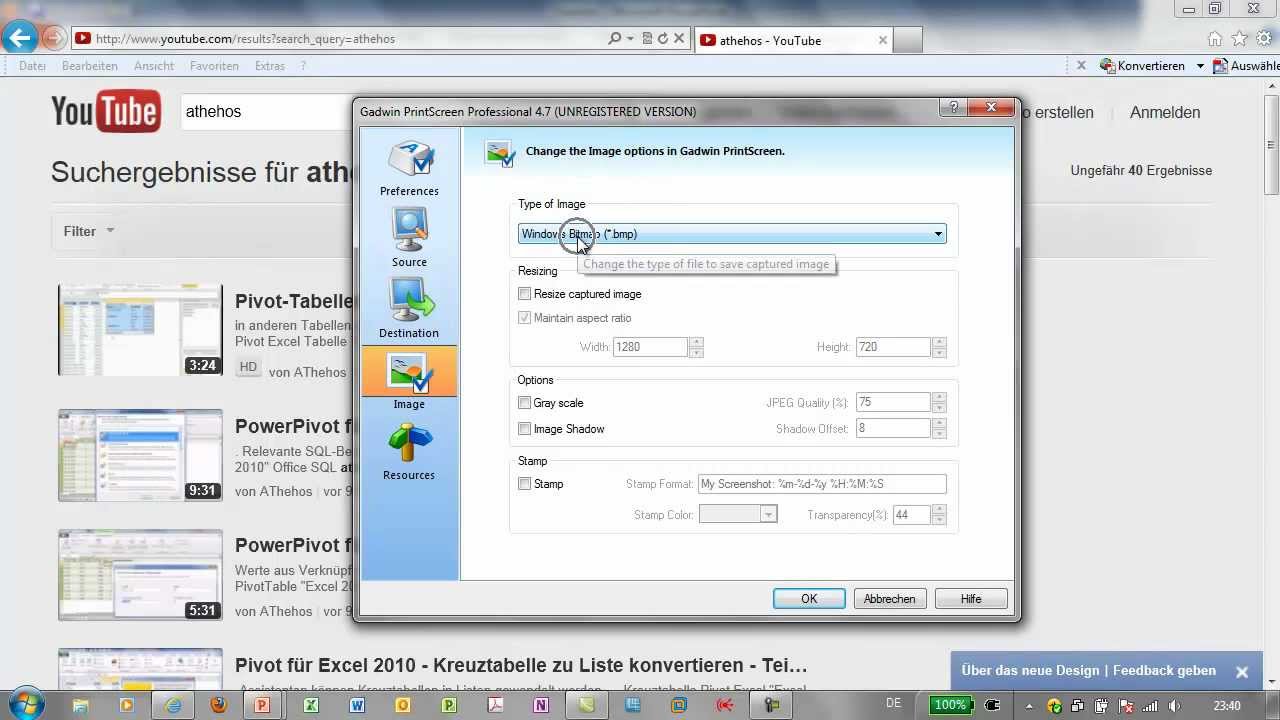1280x720 pixels.
Task: Open the video thumbnail with duration 9:31
Action: point(140,455)
